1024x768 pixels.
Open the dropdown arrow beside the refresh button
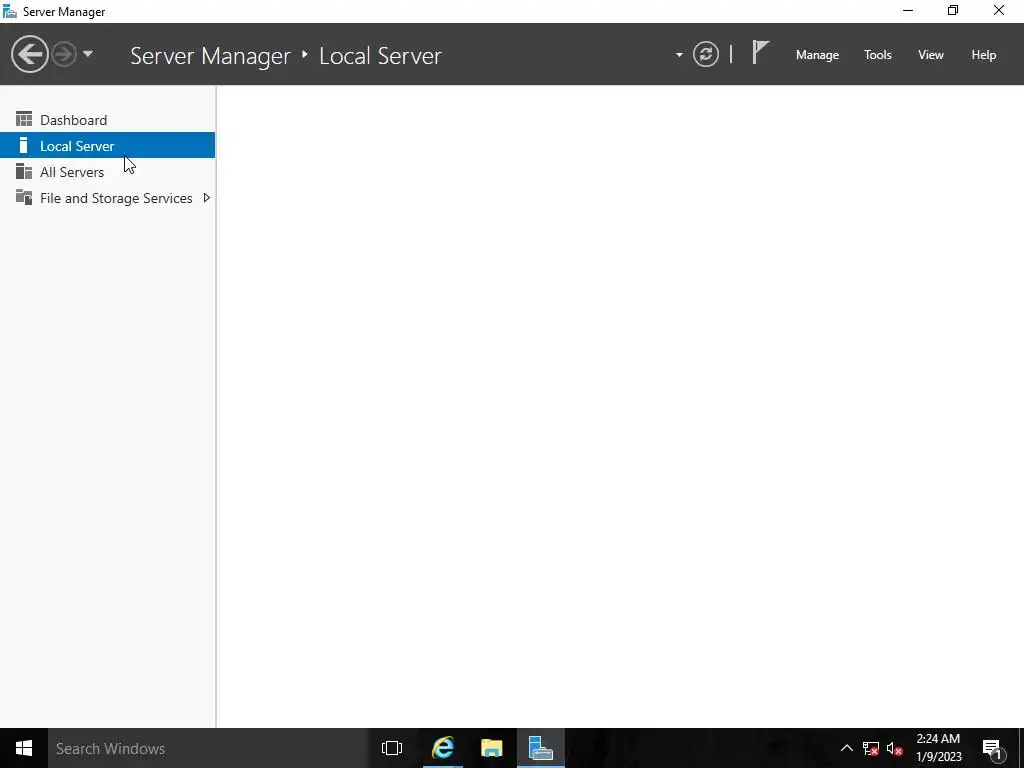click(679, 55)
